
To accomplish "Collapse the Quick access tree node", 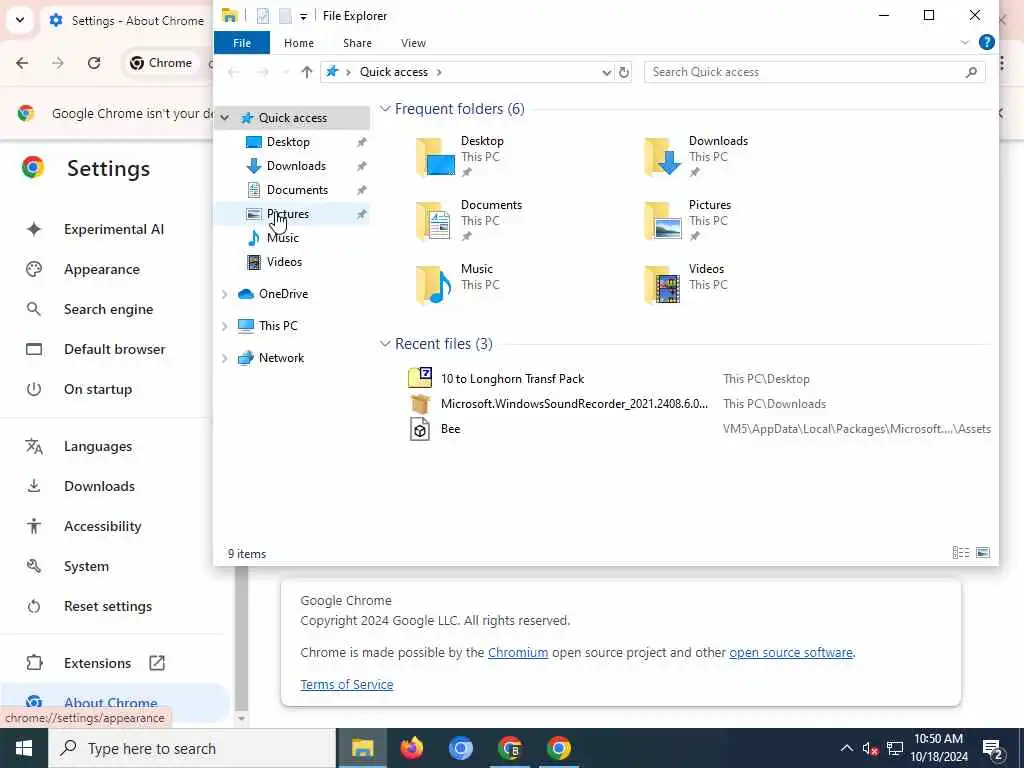I will 225,118.
